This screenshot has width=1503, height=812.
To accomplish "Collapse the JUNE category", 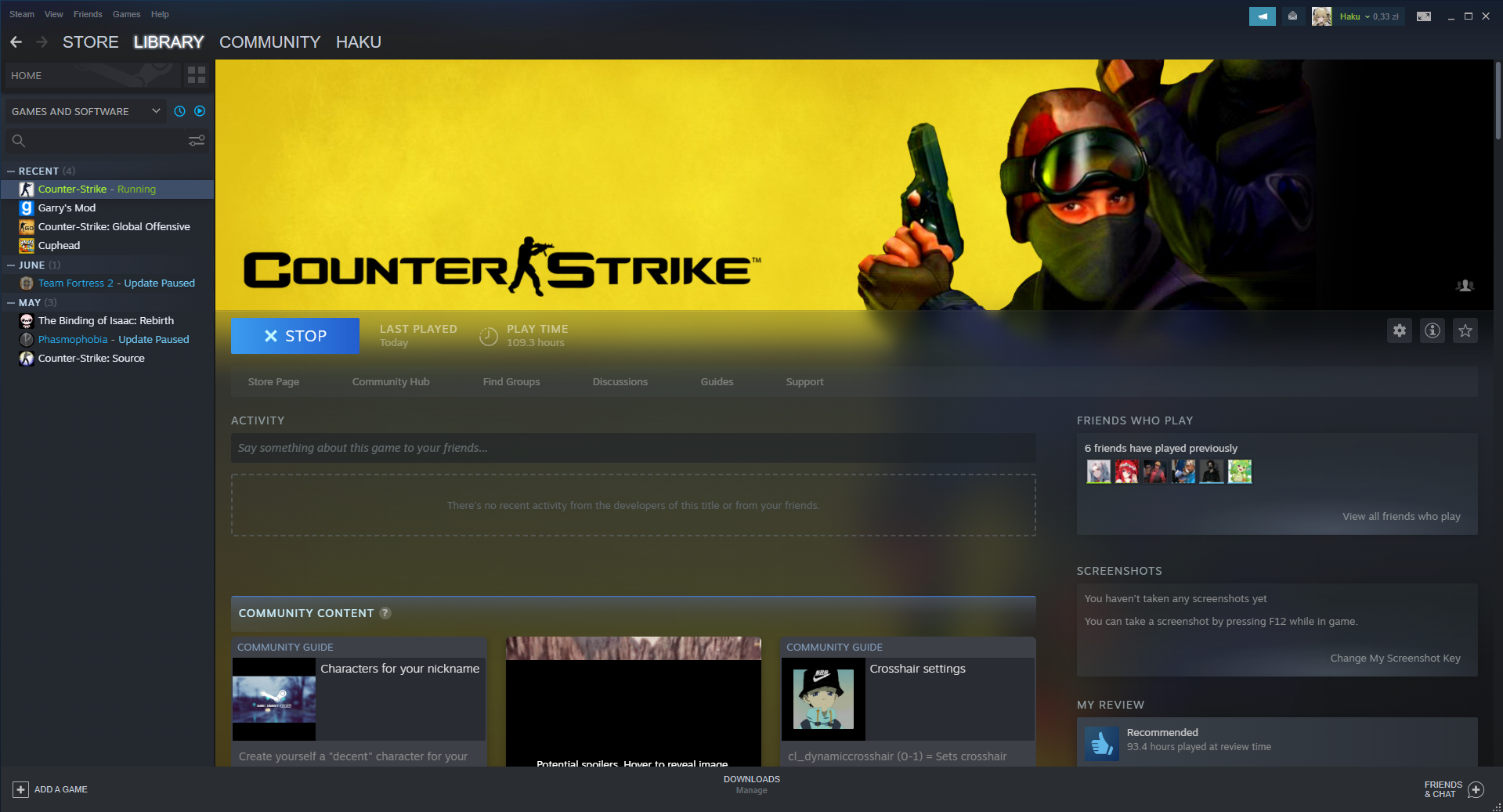I will [x=11, y=265].
